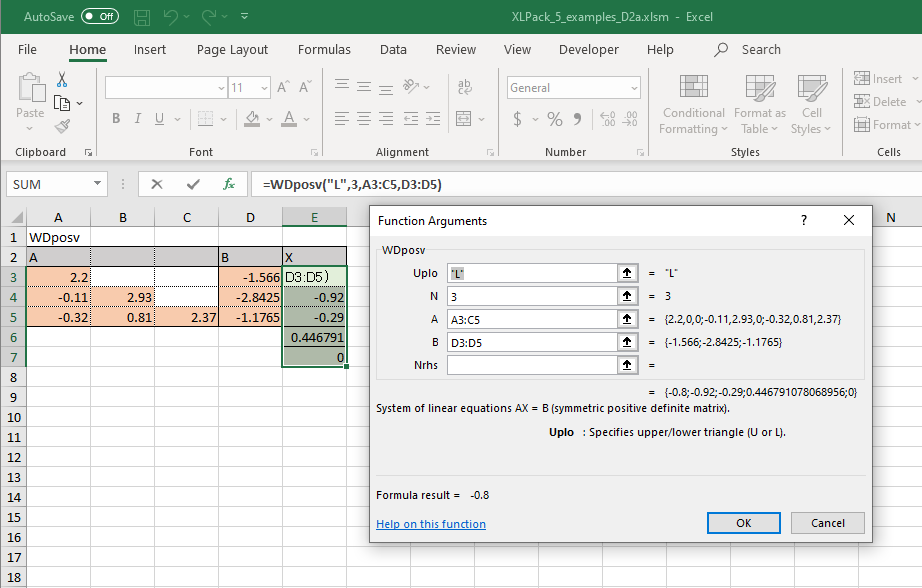Toggle Bold formatting
The height and width of the screenshot is (588, 922).
[116, 119]
